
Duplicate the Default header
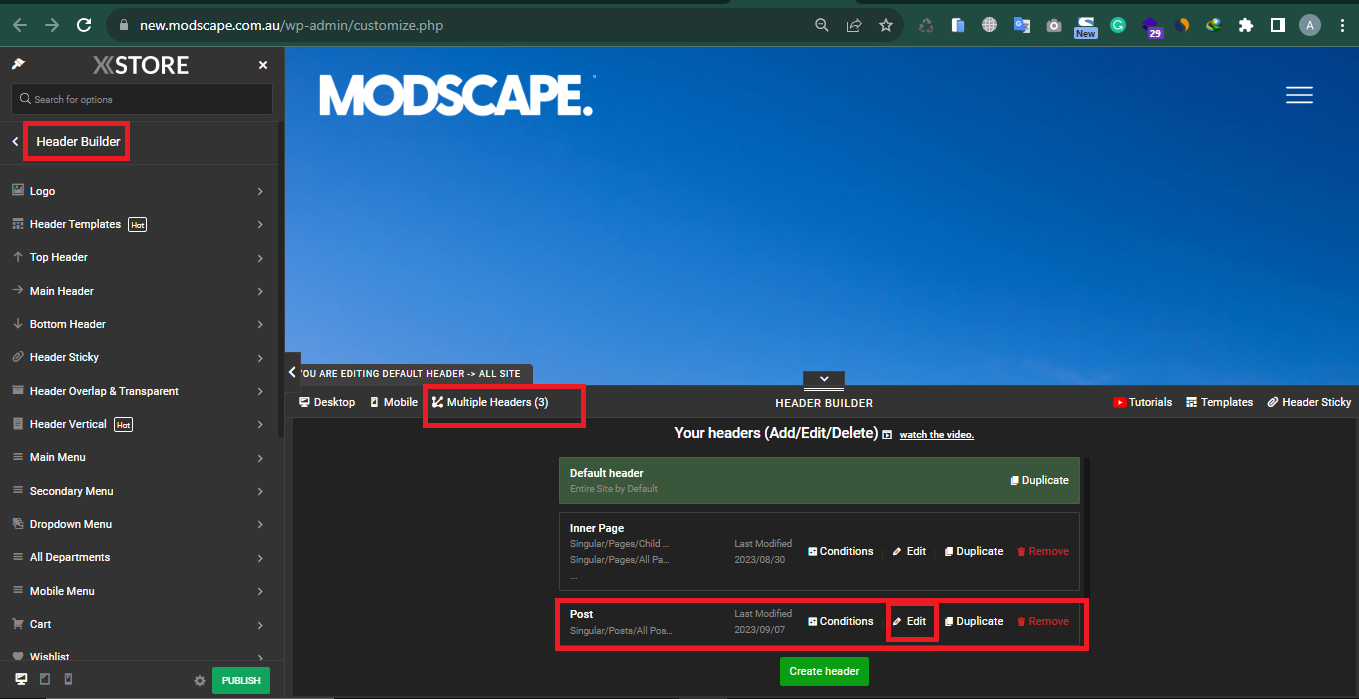coord(1039,480)
